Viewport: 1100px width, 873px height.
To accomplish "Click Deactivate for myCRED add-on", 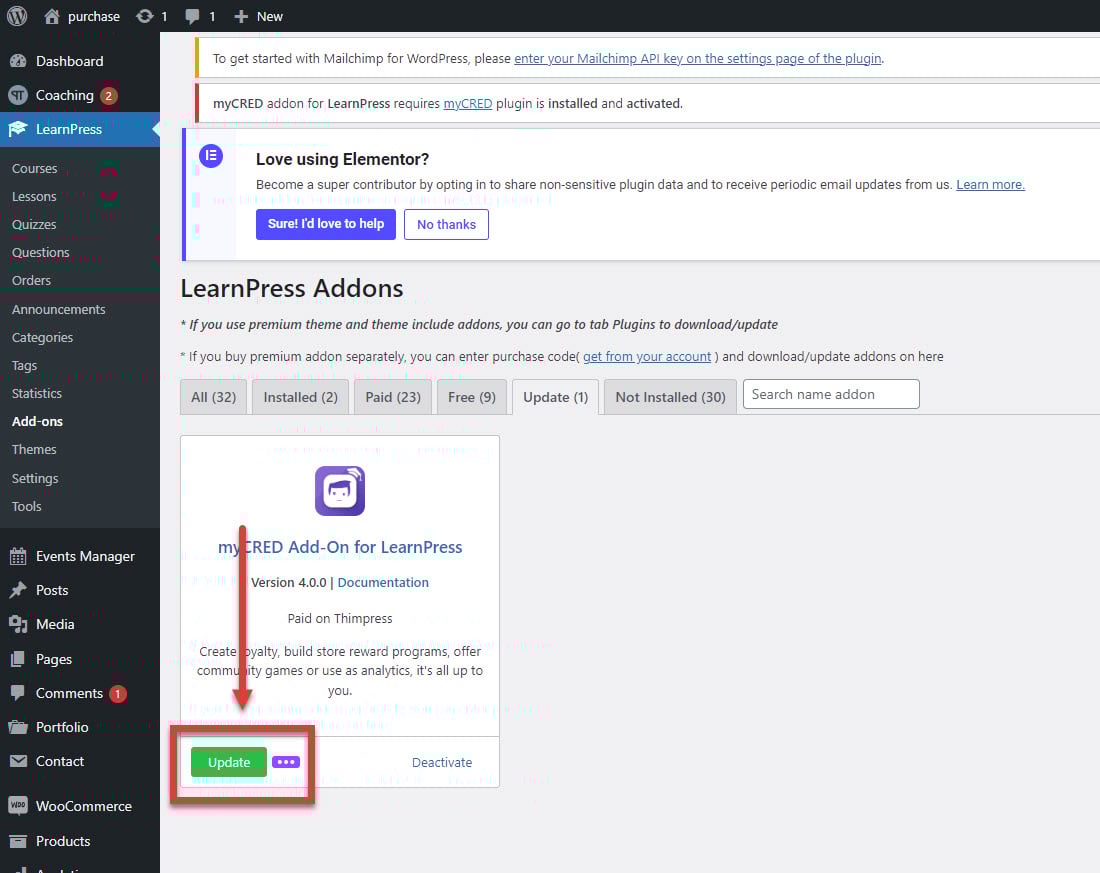I will click(x=442, y=762).
